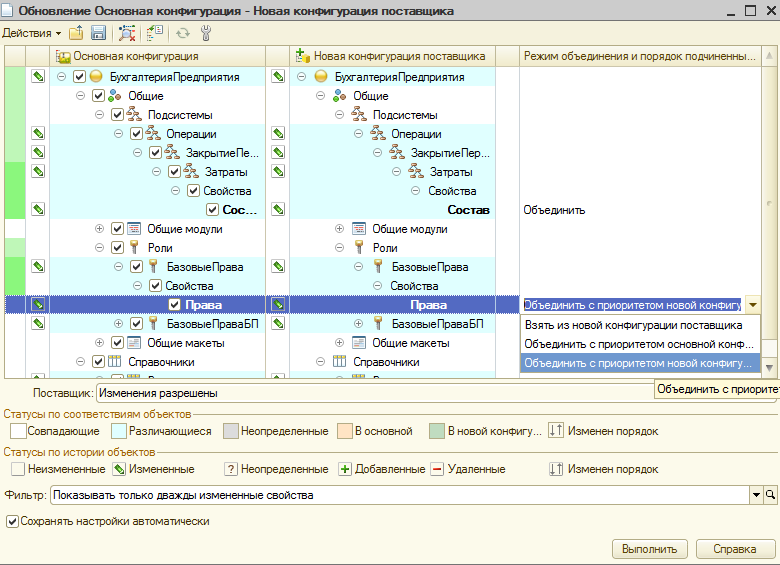Screen dimensions: 780x565
Task: Click changed-status icon left of main БухгалтерияПредприятия row
Action: point(38,77)
